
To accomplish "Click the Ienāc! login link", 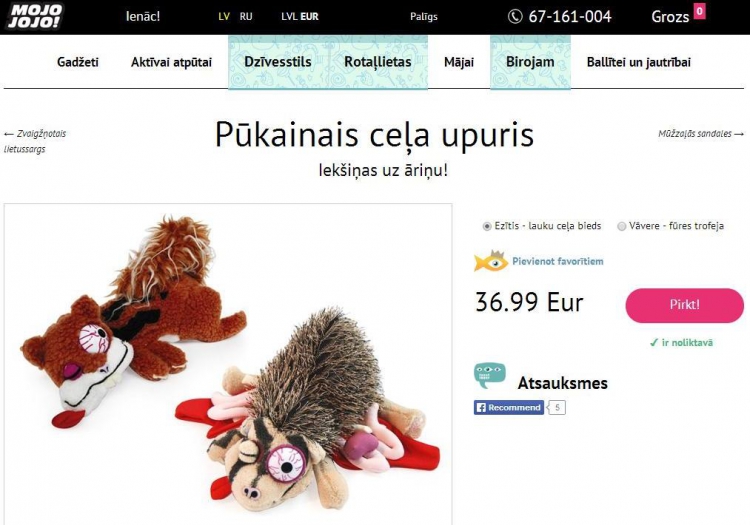I will coord(143,16).
